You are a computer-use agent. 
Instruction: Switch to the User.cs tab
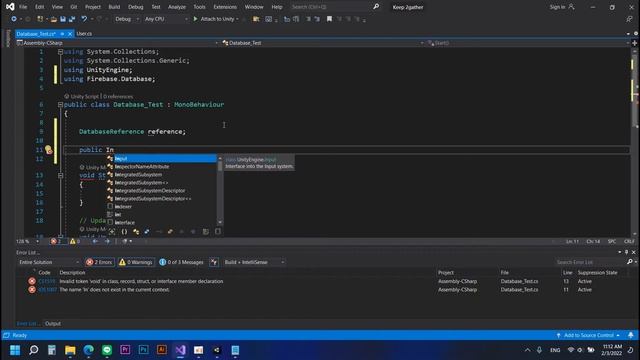click(x=84, y=33)
